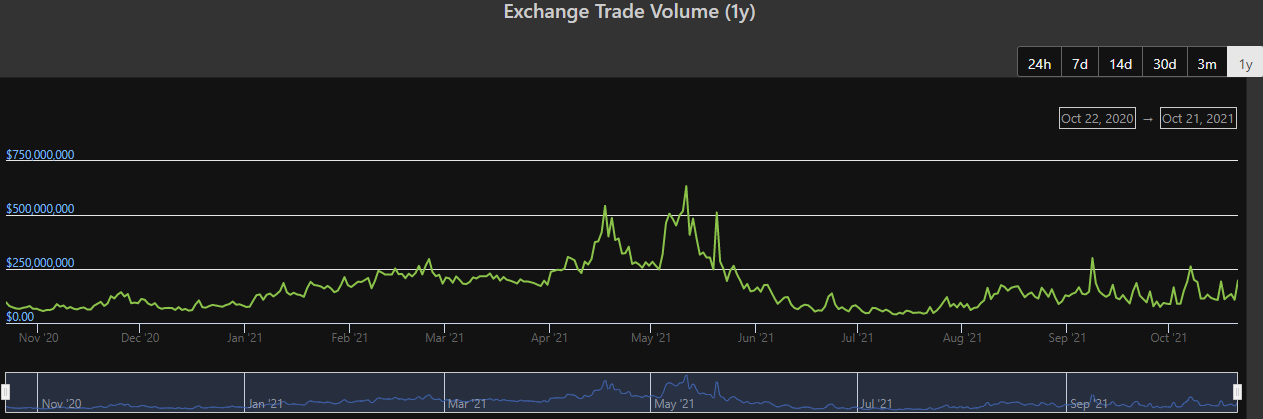Click Sep '21 on main chart axis
The height and width of the screenshot is (419, 1263).
point(1065,338)
